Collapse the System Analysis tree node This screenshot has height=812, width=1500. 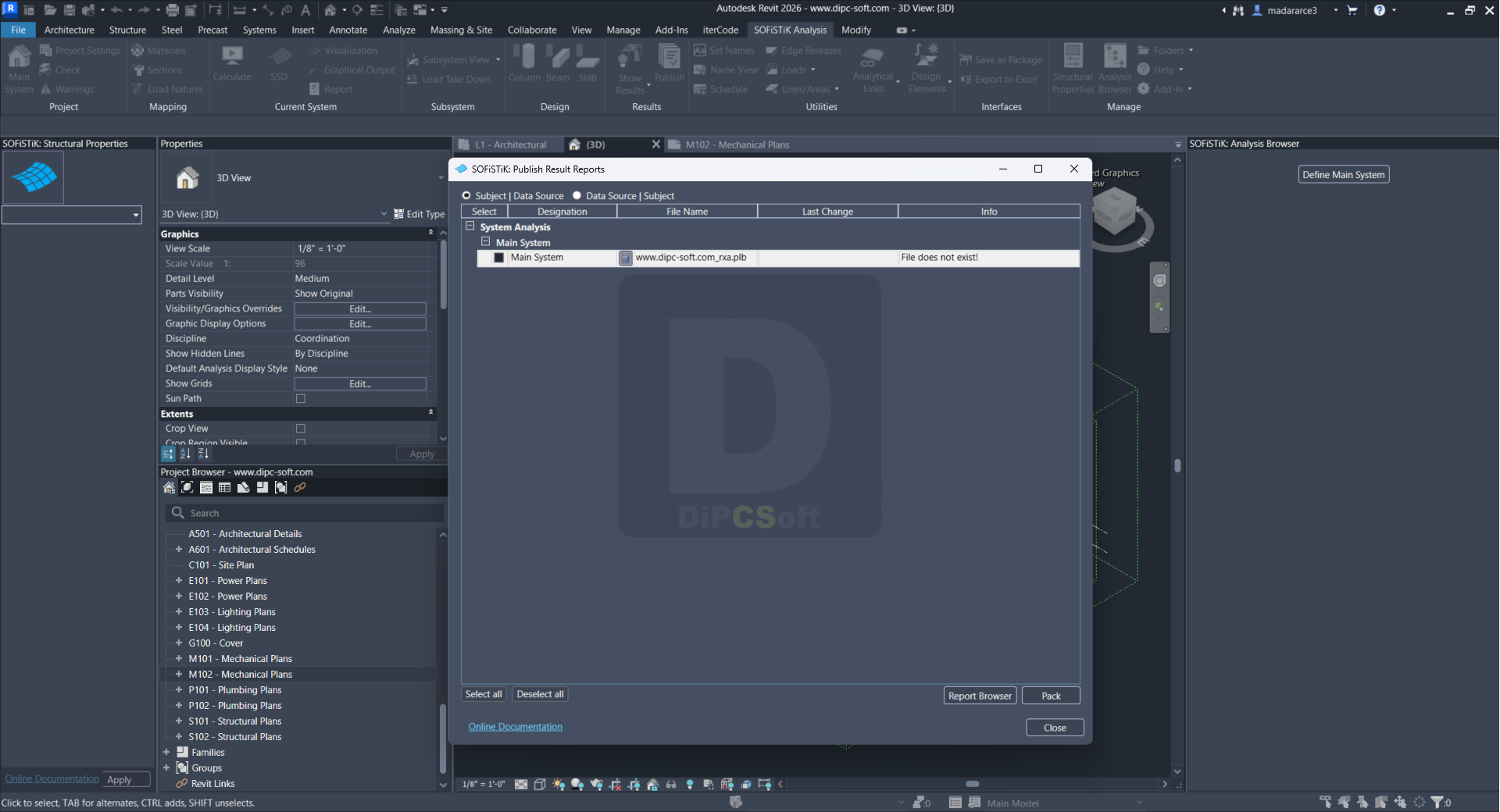(x=470, y=226)
